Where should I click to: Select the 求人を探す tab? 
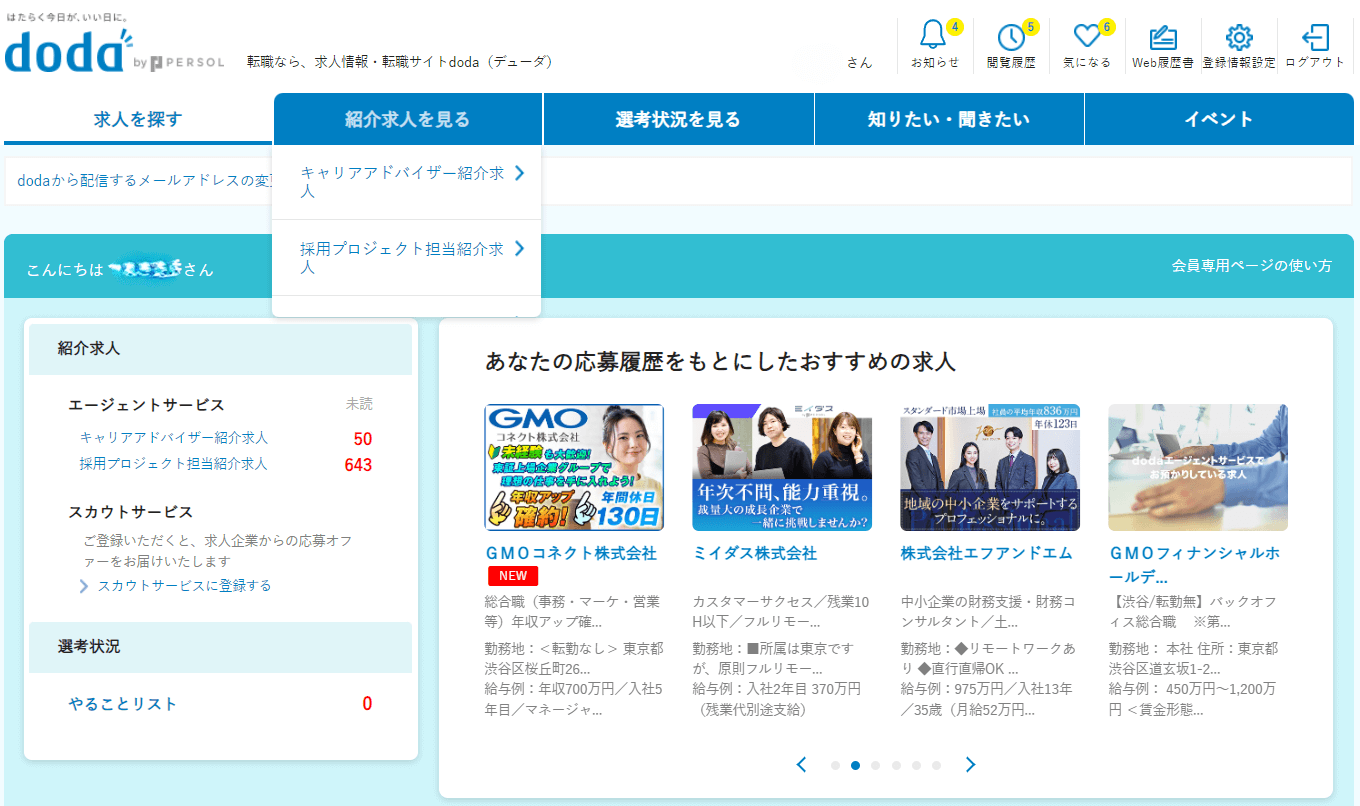click(x=138, y=119)
